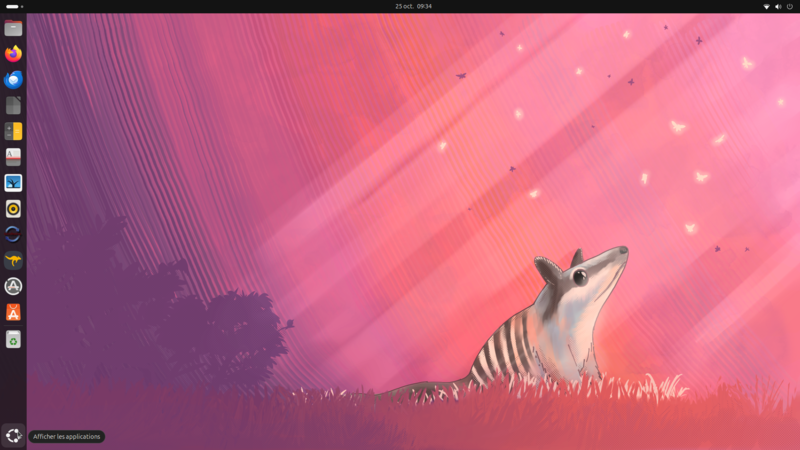Click the volume speaker icon
800x450 pixels.
click(778, 7)
